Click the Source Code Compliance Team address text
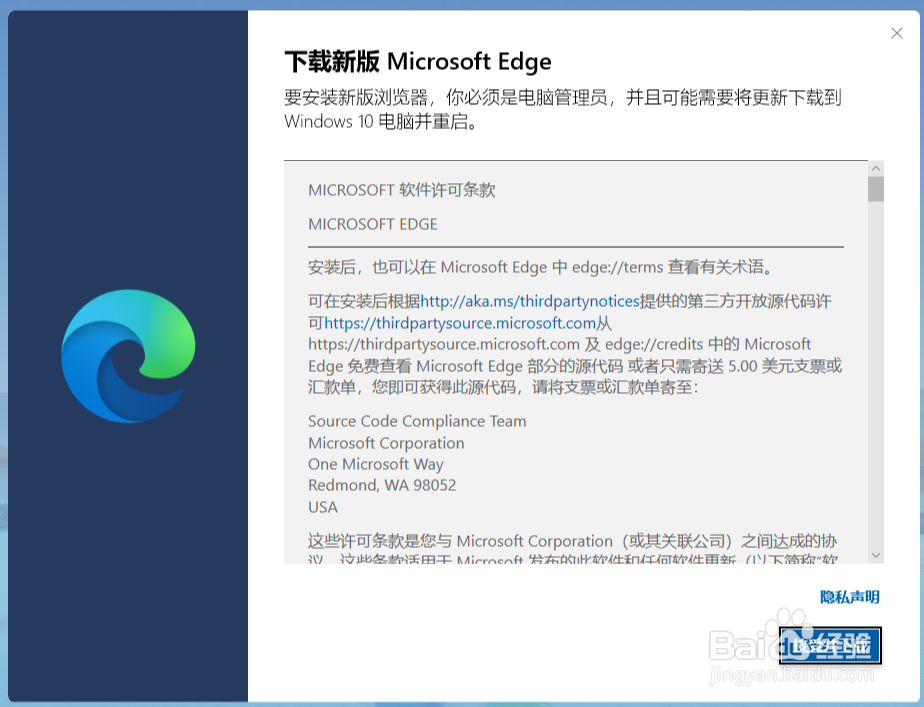The height and width of the screenshot is (707, 924). 417,421
